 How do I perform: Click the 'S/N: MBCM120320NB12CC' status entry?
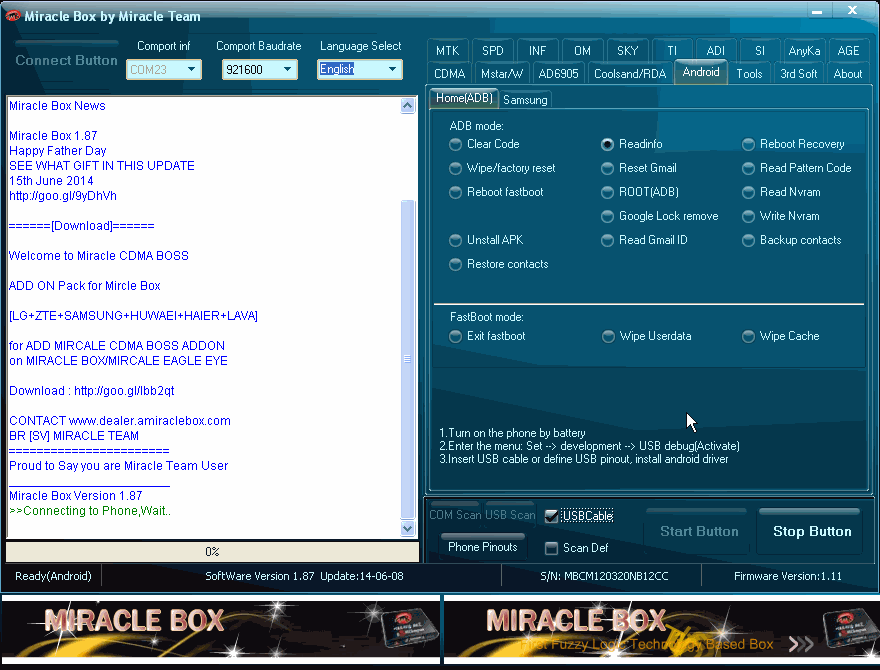[604, 576]
